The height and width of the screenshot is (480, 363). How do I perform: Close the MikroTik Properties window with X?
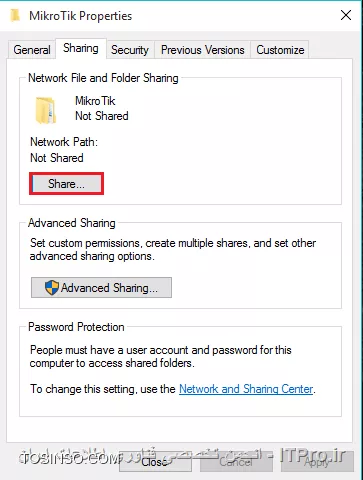346,15
